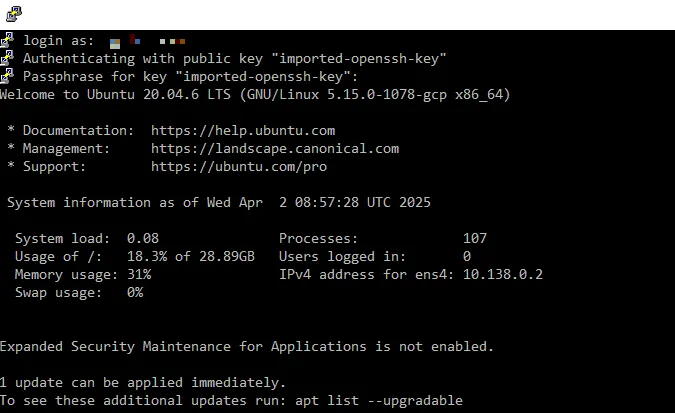Click the PuTTY icon beside "login as:"
Viewport: 675px width, 413px height.
tap(7, 40)
